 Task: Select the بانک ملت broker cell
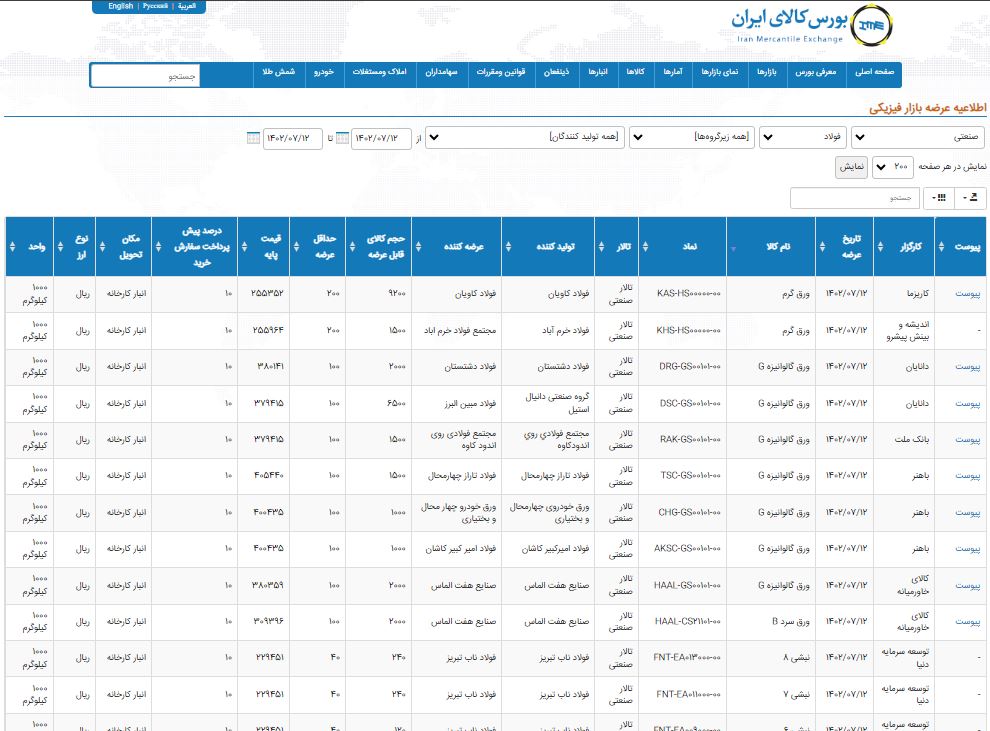pos(905,439)
